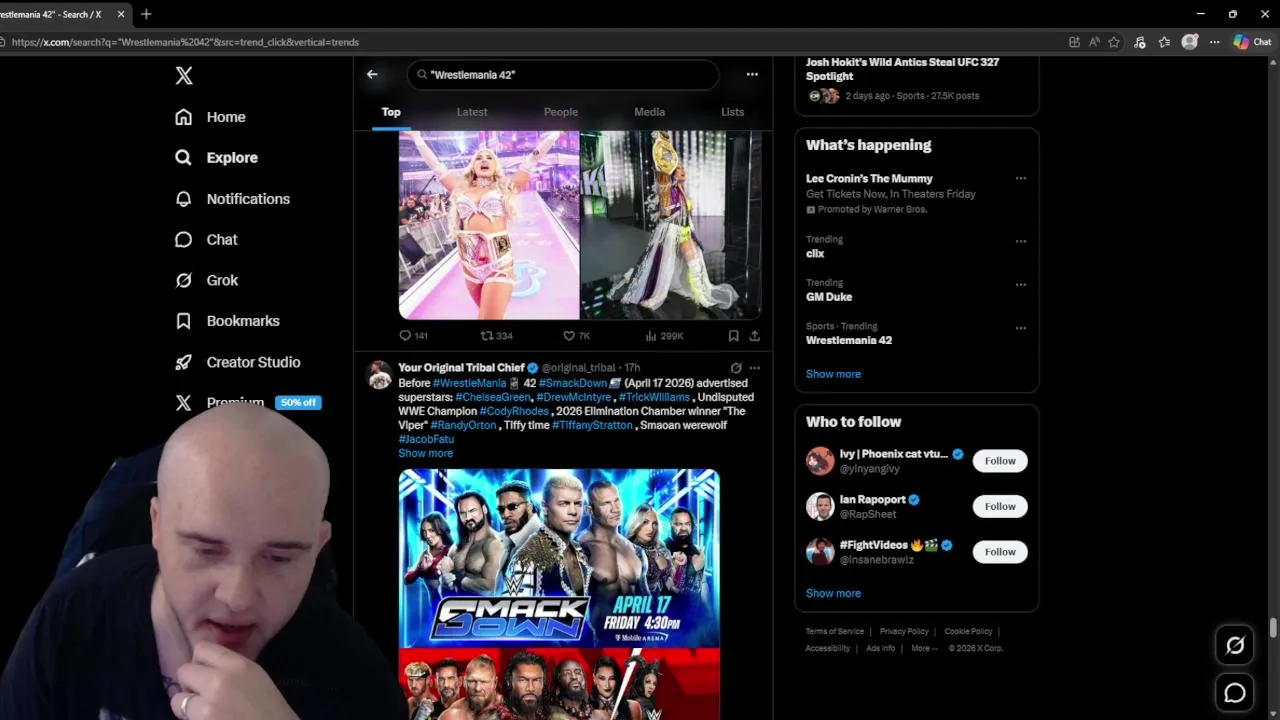Click the 50% off Premium badge
The width and height of the screenshot is (1280, 720).
[x=298, y=402]
